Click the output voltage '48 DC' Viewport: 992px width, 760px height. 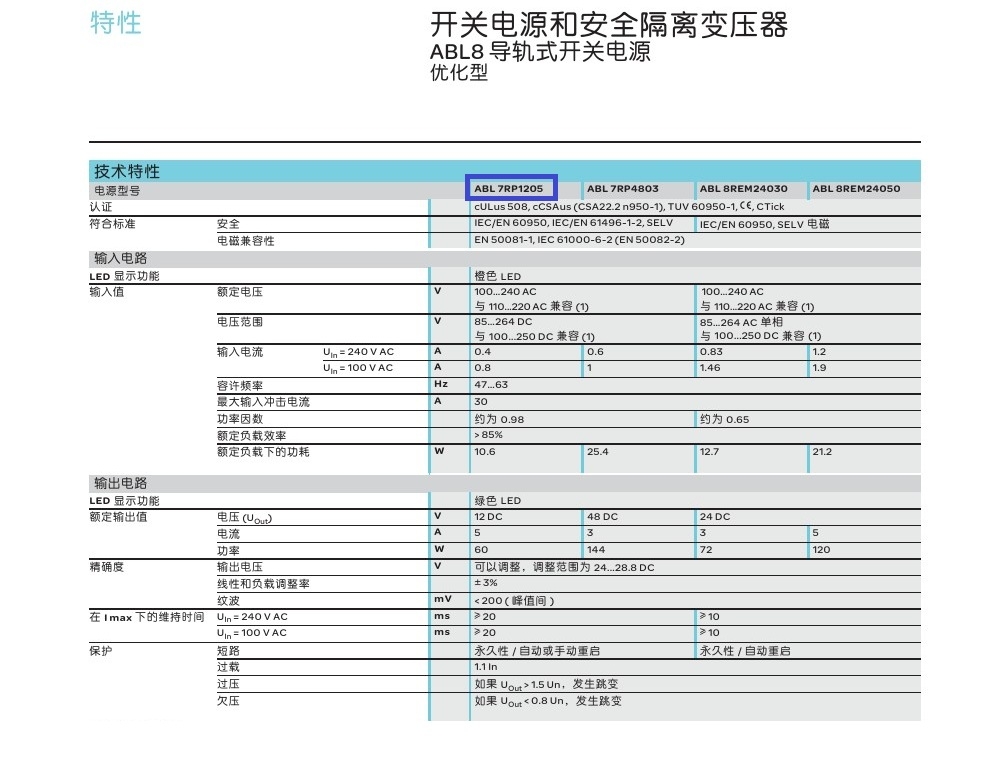[x=602, y=517]
